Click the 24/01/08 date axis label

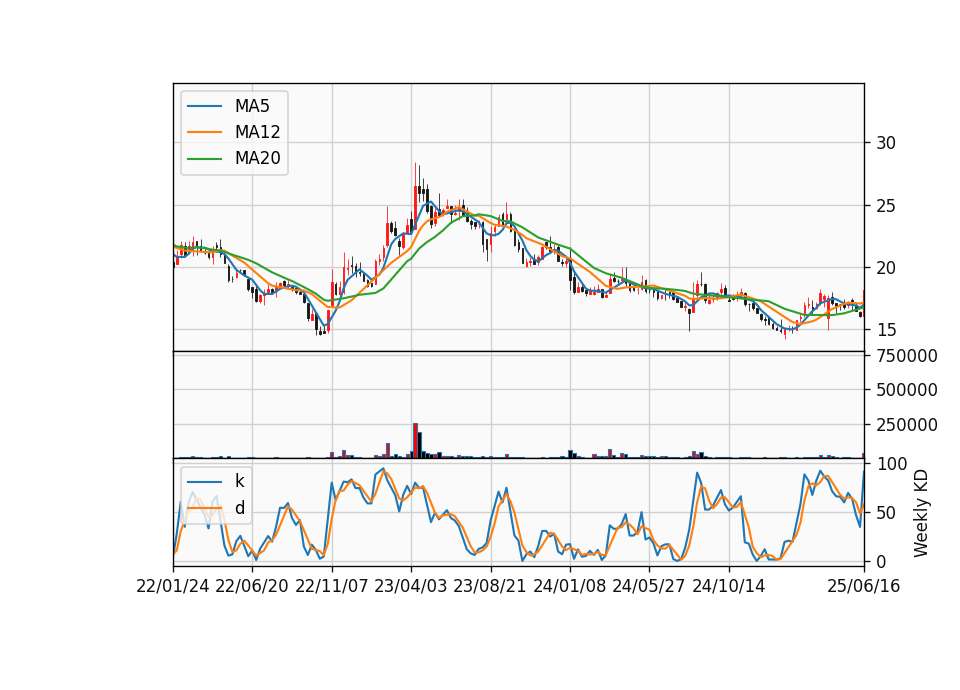(x=569, y=586)
